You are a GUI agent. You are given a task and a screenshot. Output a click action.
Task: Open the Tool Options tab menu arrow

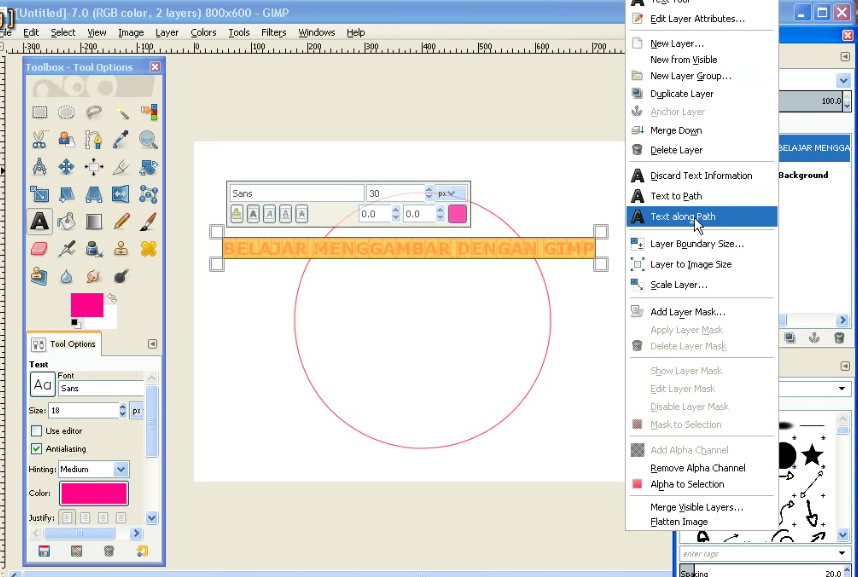[152, 344]
